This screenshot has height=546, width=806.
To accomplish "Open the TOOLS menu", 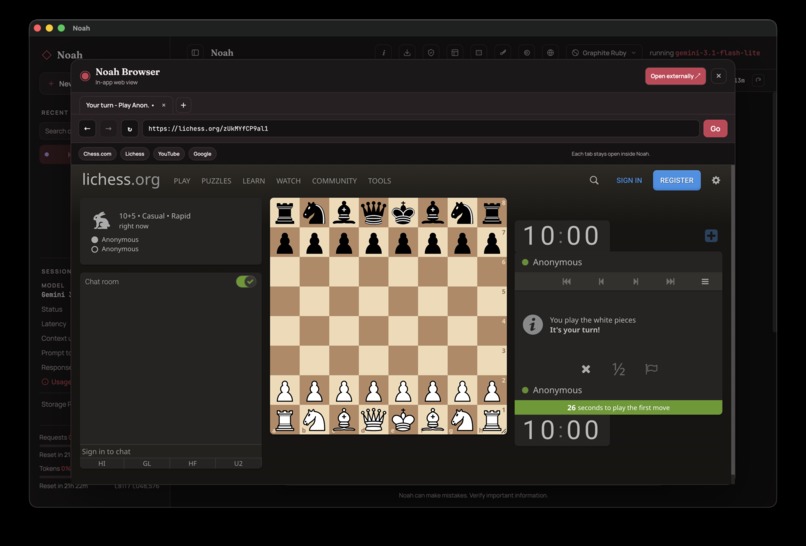I will [x=379, y=181].
